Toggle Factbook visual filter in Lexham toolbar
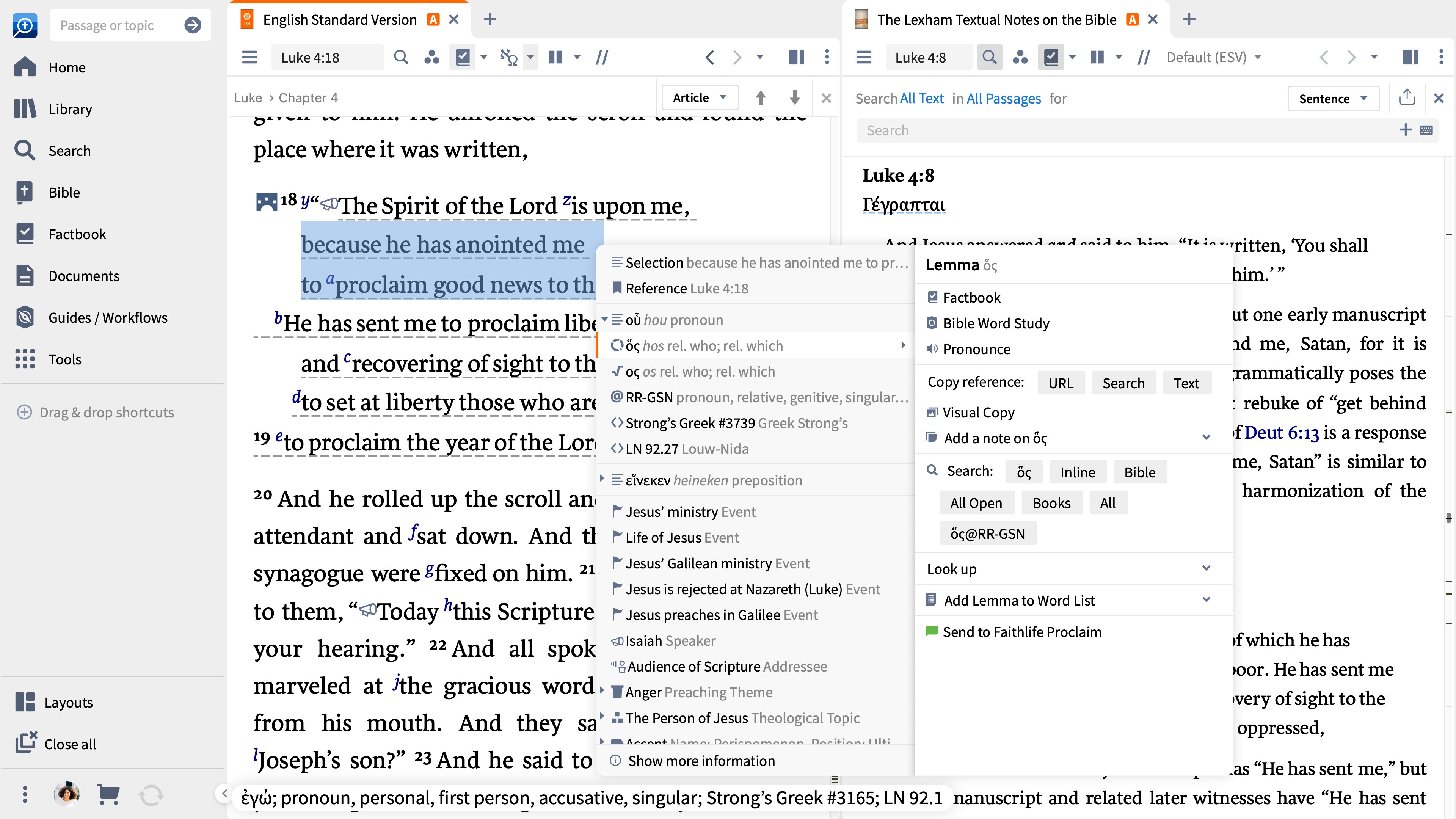The height and width of the screenshot is (819, 1456). point(1051,57)
